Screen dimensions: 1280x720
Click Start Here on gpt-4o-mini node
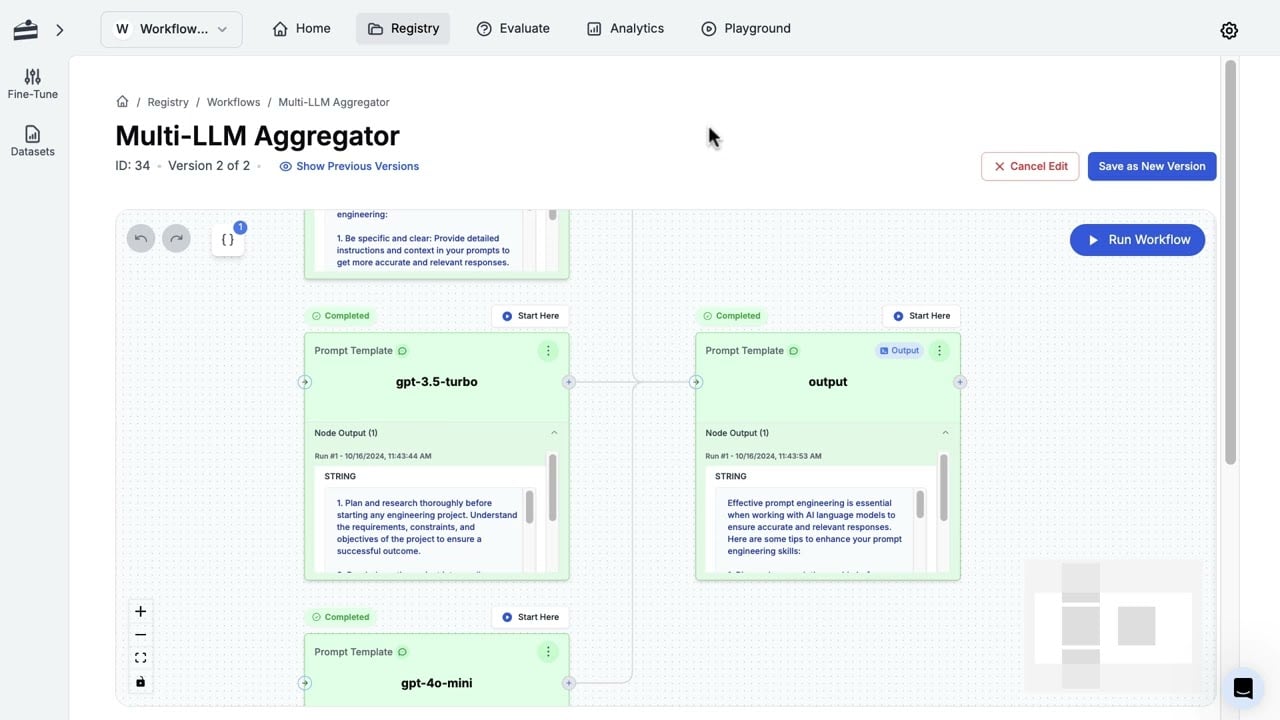pos(530,617)
